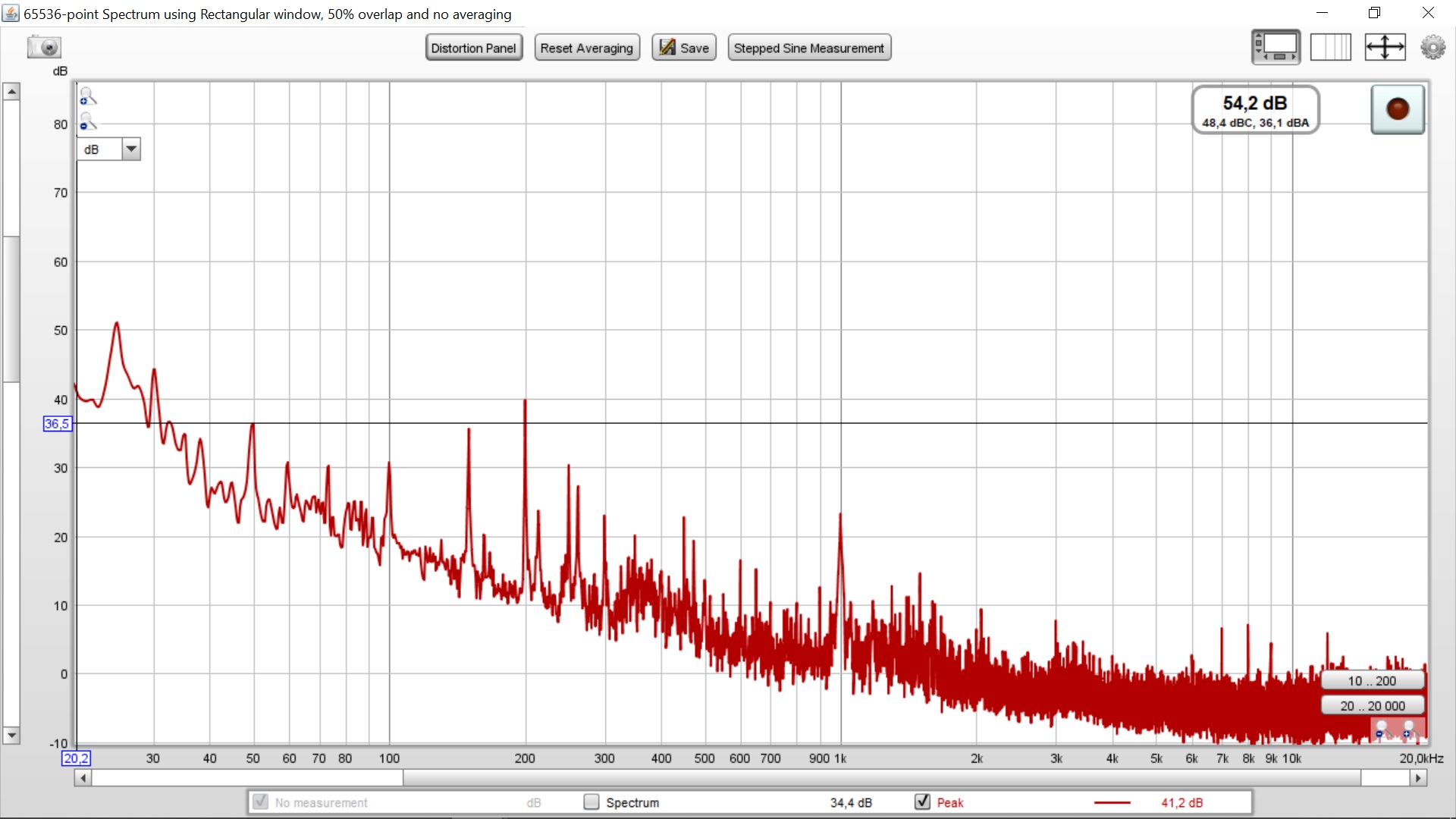The image size is (1456, 819).
Task: Enable the Spectrum trace checkbox
Action: pyautogui.click(x=591, y=802)
